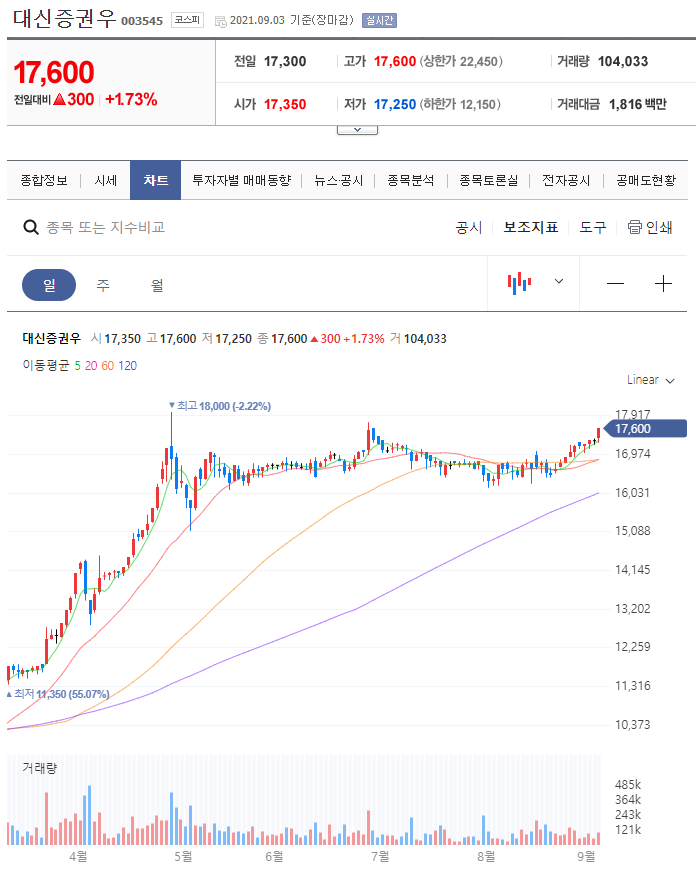Zoom in chart with plus icon
The height and width of the screenshot is (874, 696).
tap(663, 284)
